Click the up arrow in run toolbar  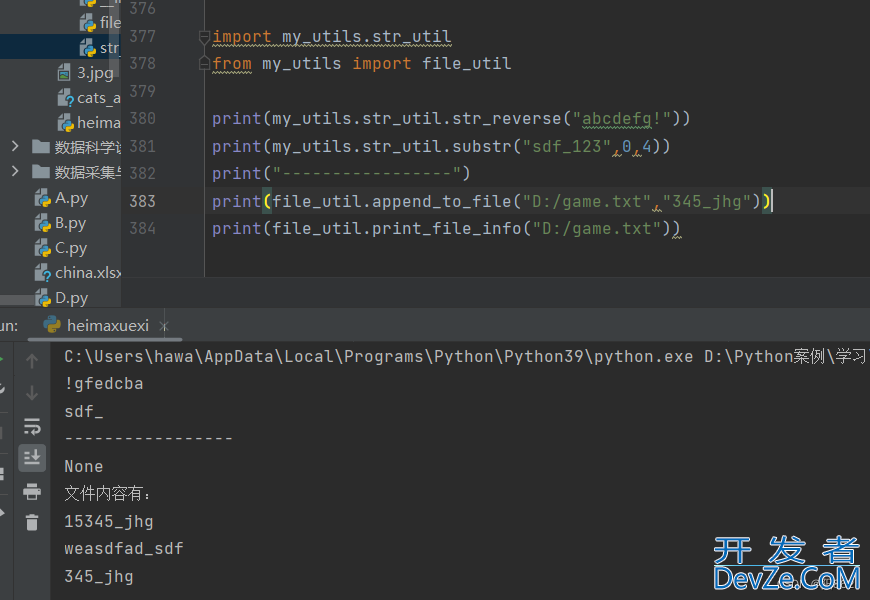(32, 361)
